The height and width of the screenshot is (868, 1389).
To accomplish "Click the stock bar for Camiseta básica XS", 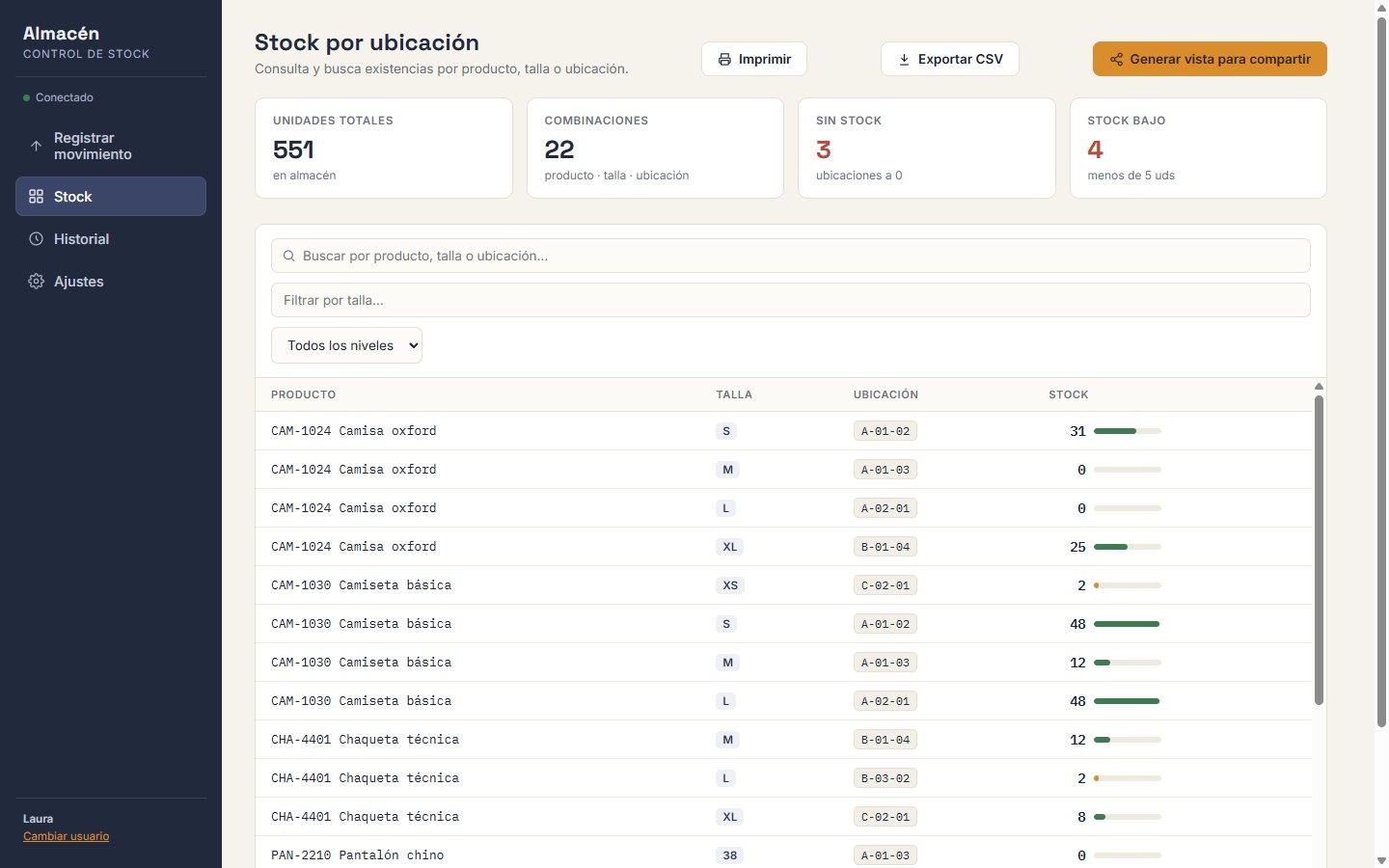I will [x=1128, y=585].
